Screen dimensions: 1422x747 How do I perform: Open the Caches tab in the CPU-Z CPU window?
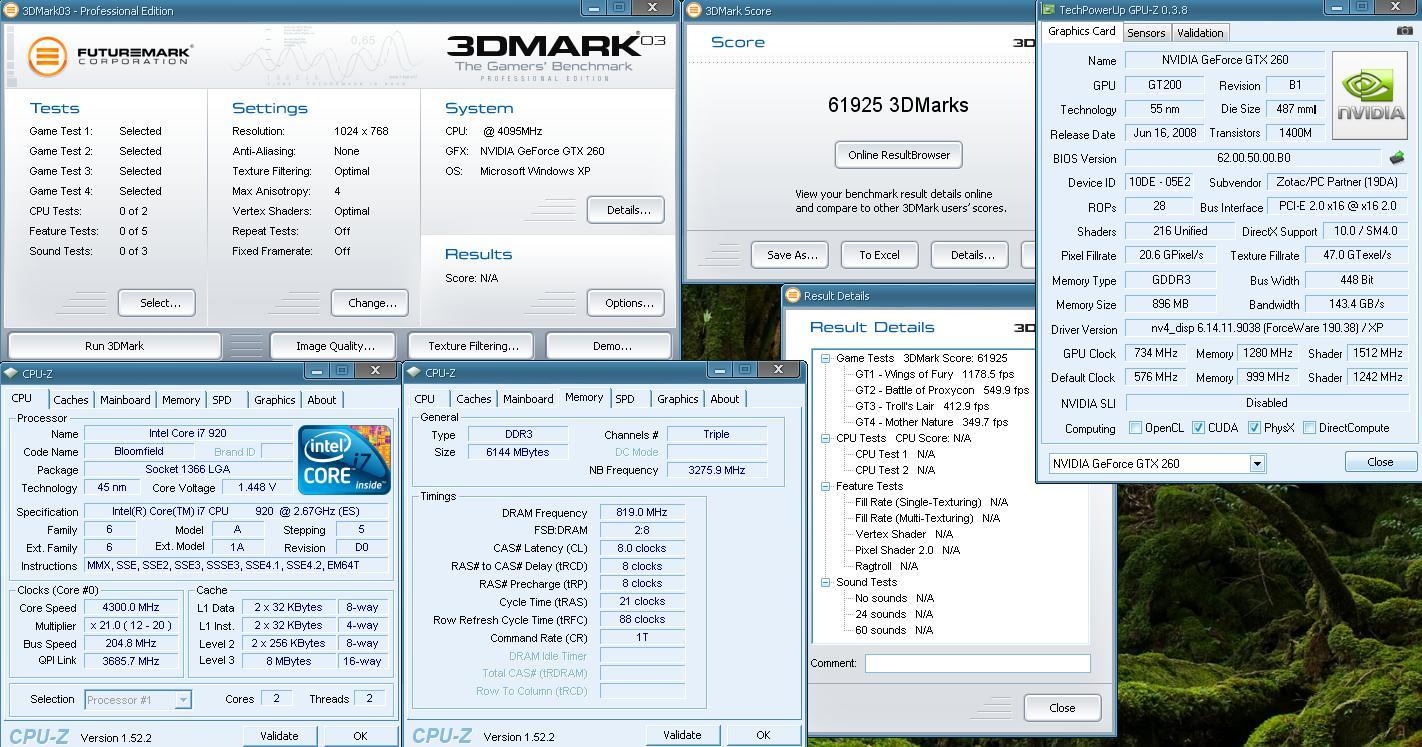coord(71,400)
